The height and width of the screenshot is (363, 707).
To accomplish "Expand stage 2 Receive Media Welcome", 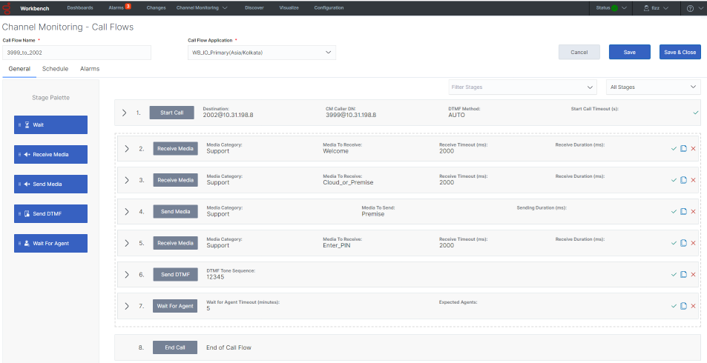I will click(127, 148).
